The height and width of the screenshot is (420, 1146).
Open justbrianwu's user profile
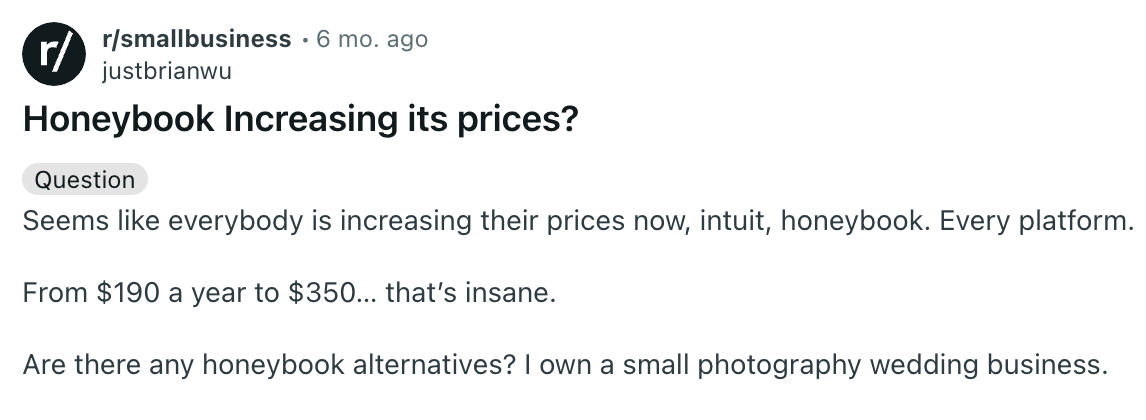[166, 71]
